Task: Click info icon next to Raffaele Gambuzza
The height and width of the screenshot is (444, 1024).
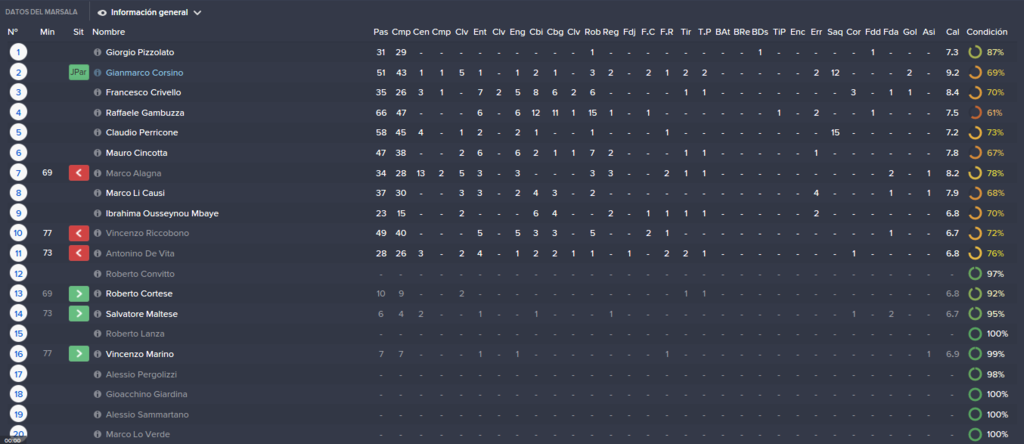Action: pyautogui.click(x=97, y=113)
